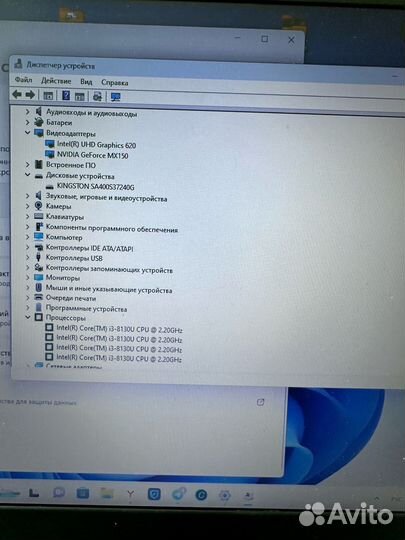Select the Видеоадаптеры label
This screenshot has height=540, width=405.
[x=71, y=133]
